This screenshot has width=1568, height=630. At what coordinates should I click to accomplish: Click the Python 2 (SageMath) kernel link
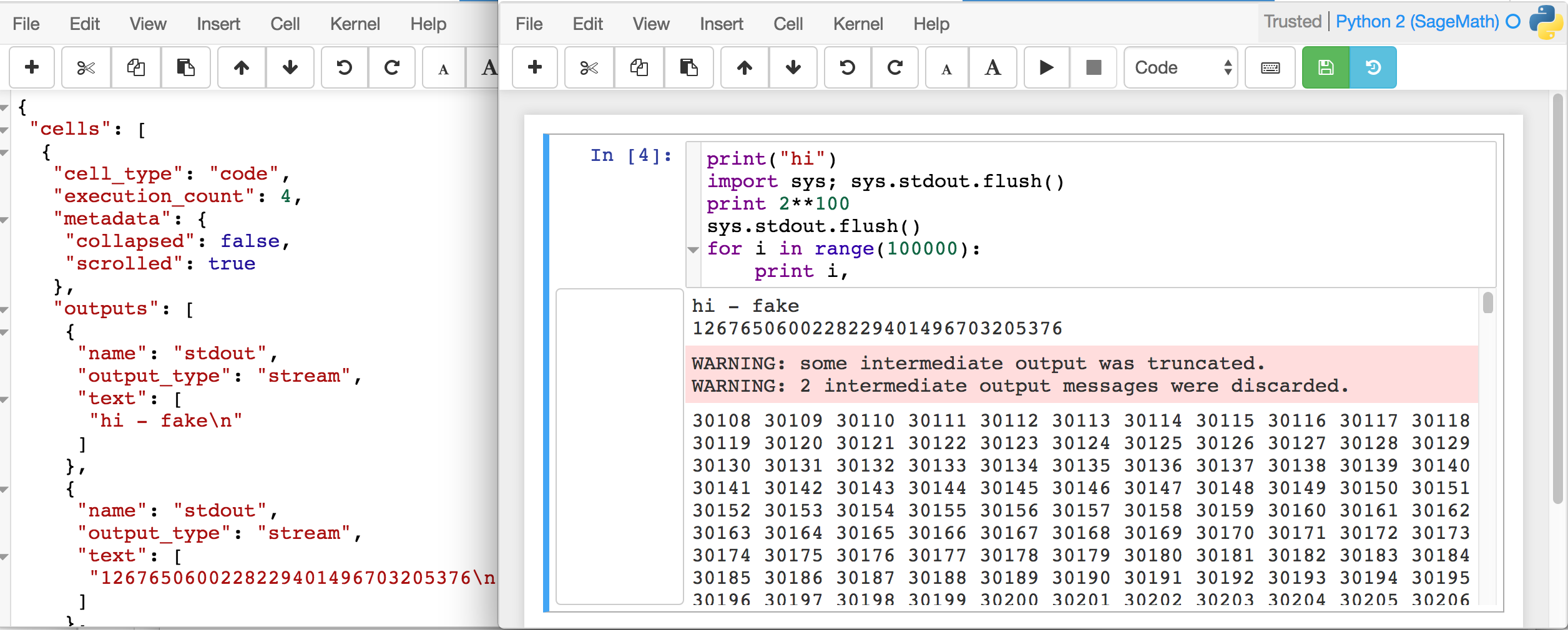pyautogui.click(x=1417, y=22)
